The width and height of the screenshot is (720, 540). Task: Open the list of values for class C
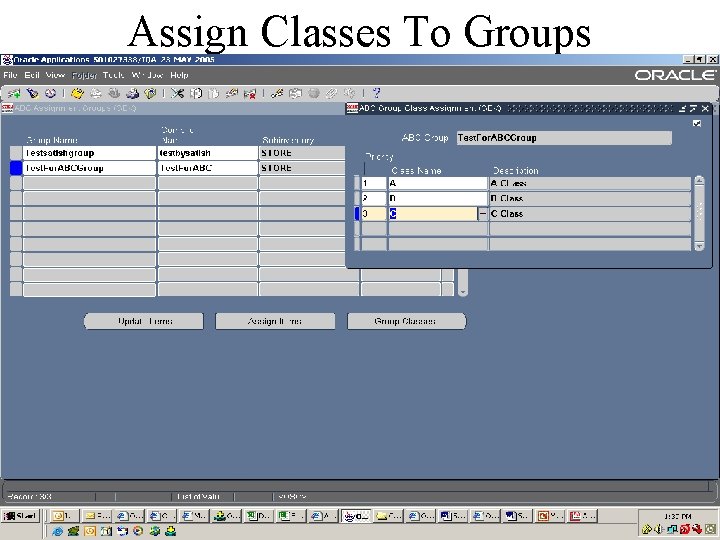point(483,214)
